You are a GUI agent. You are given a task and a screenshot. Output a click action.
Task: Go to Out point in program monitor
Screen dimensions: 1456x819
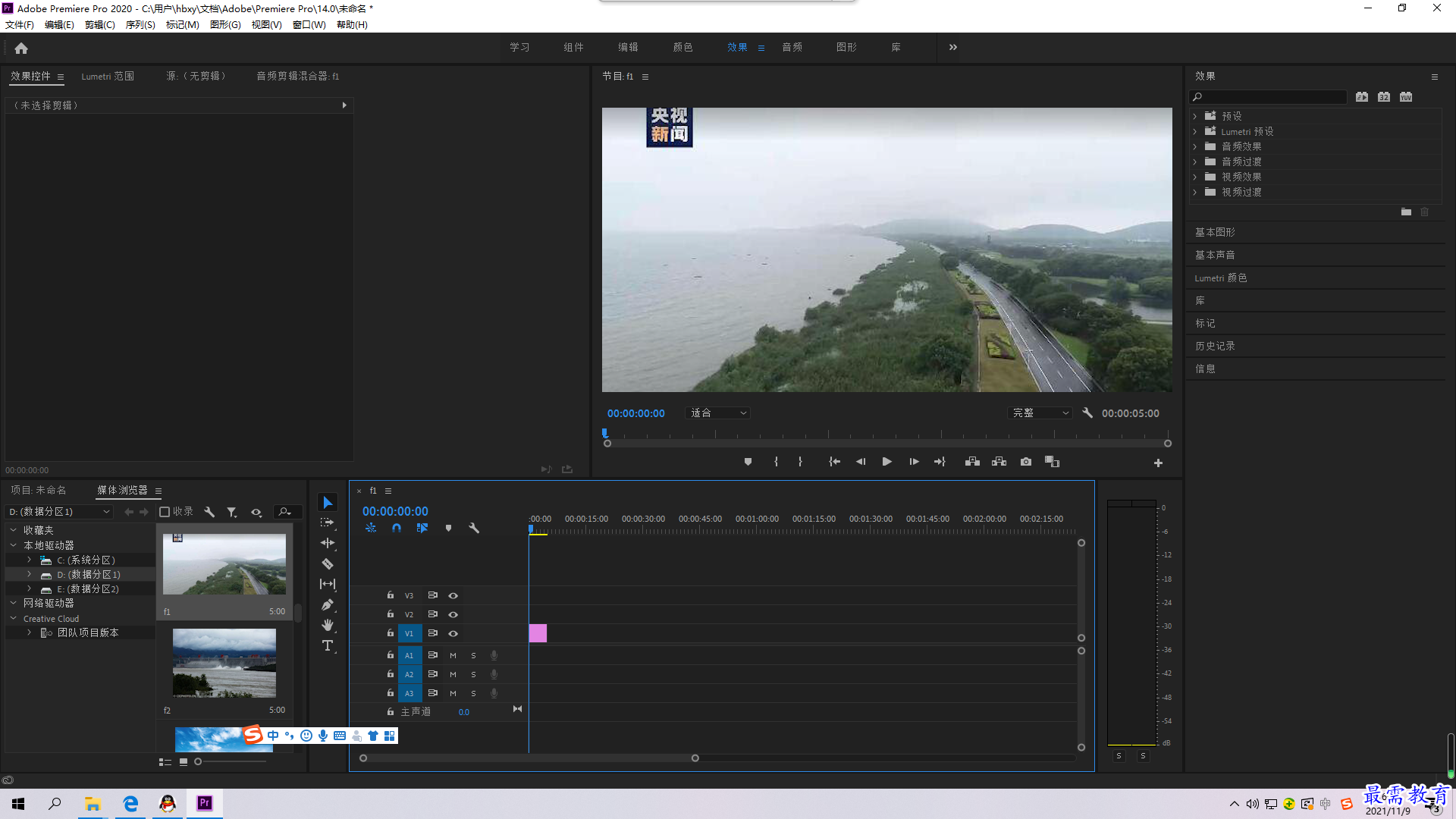tap(940, 462)
